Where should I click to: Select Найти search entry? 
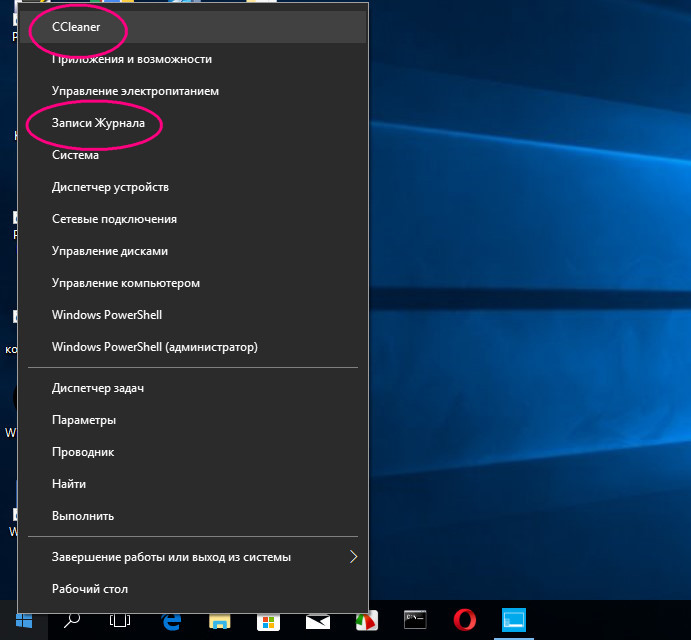(193, 484)
